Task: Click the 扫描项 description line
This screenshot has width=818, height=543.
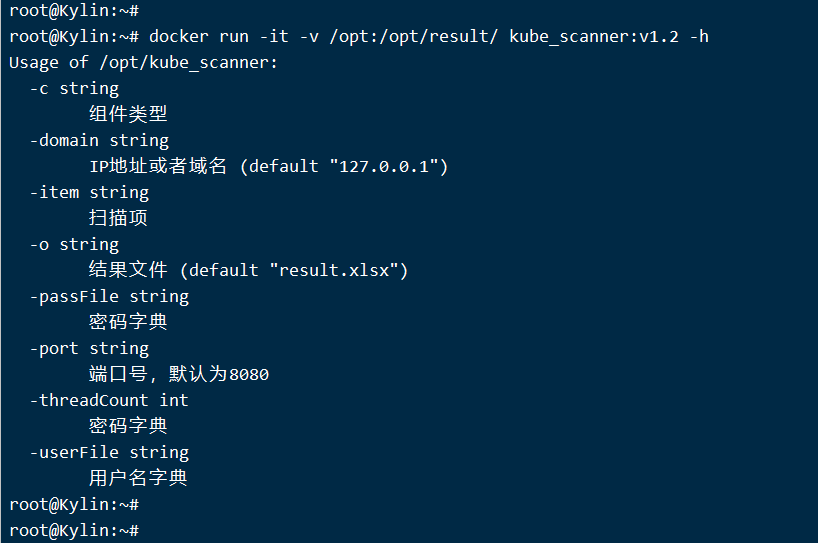Action: 118,218
